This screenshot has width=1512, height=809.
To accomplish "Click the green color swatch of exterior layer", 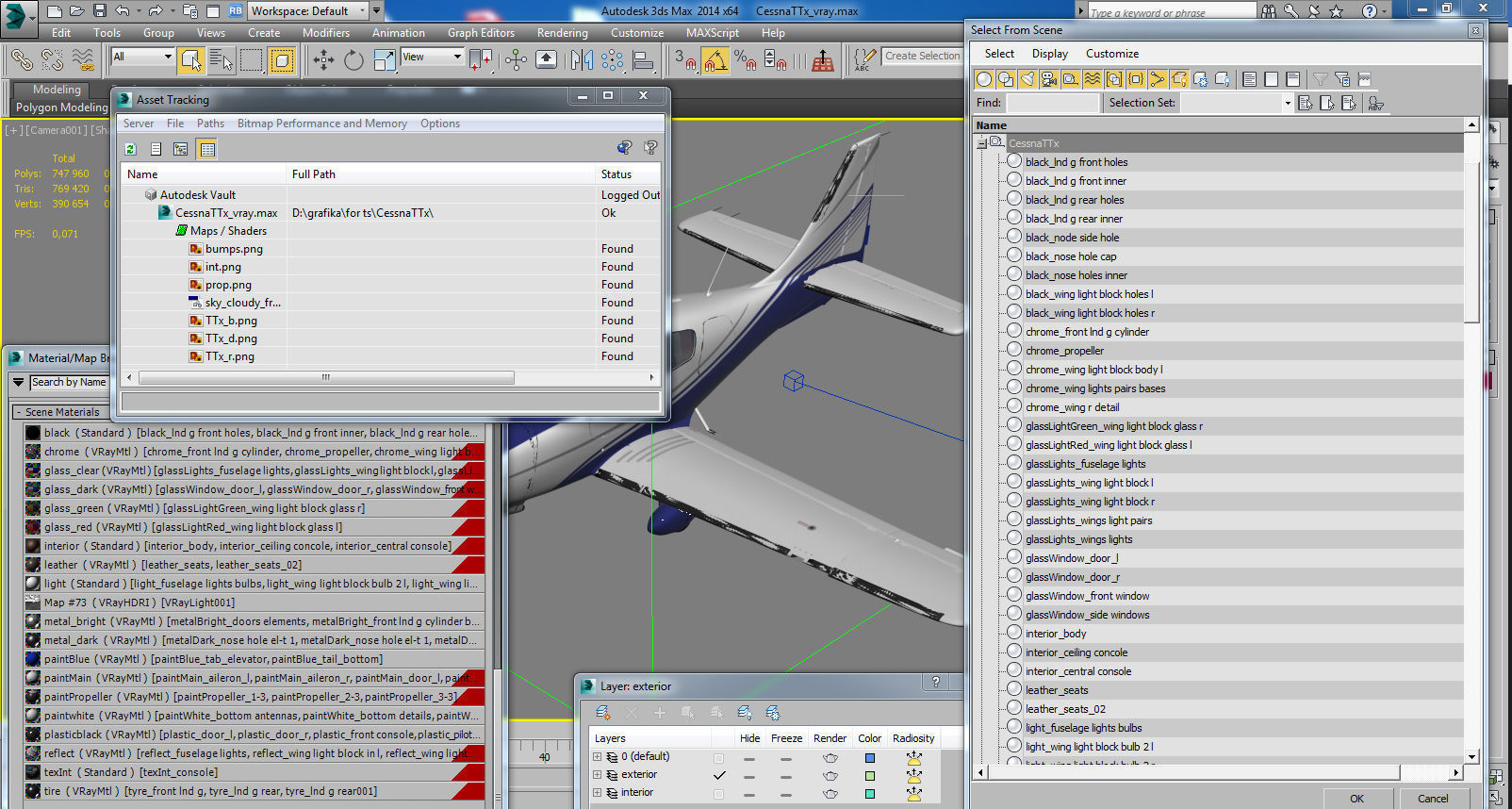I will [x=870, y=775].
